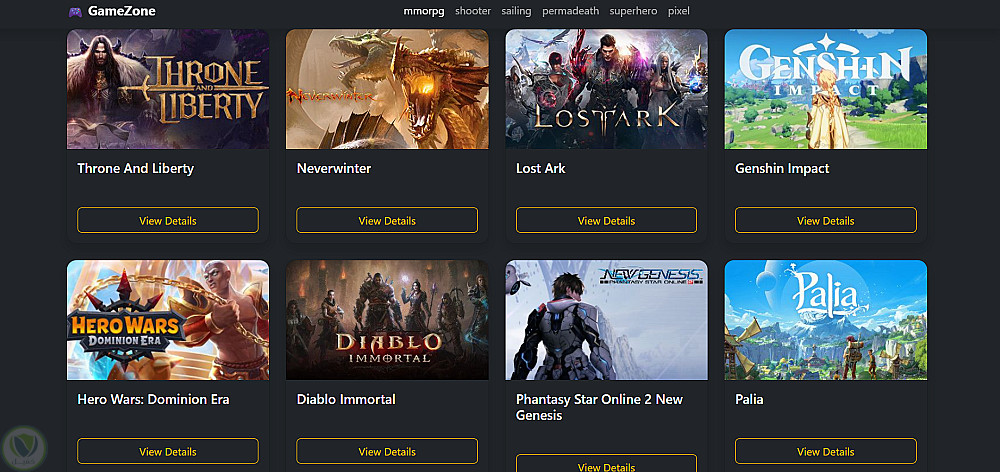
Task: Open the permadeath category
Action: click(x=570, y=11)
